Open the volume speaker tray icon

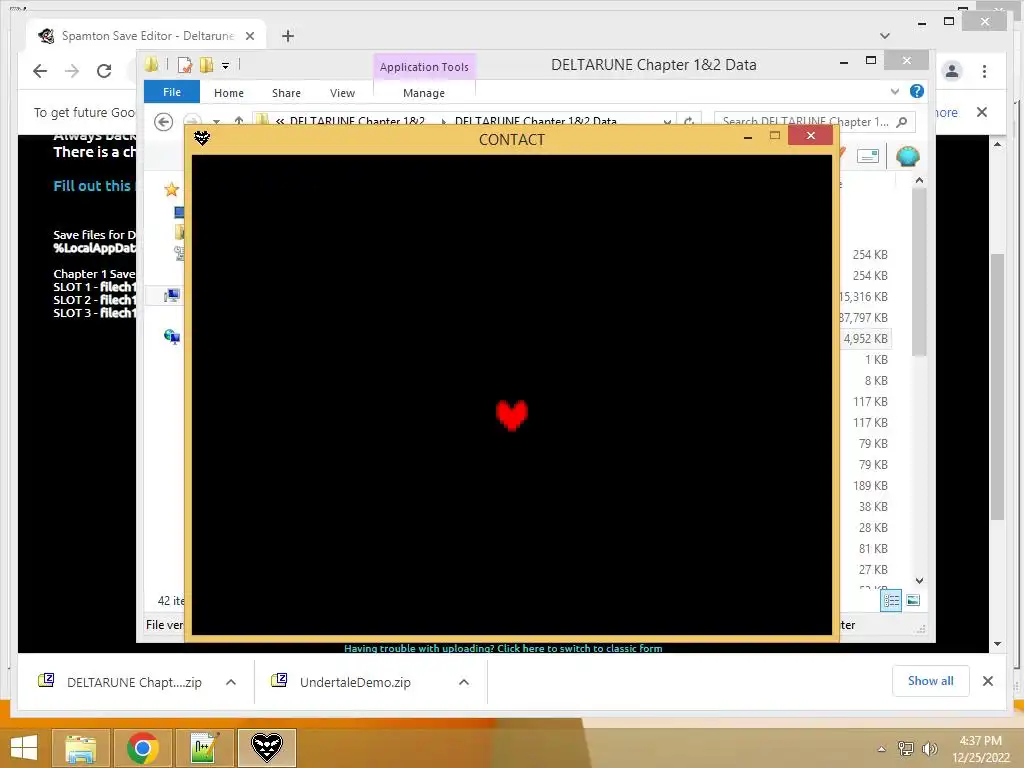[929, 749]
